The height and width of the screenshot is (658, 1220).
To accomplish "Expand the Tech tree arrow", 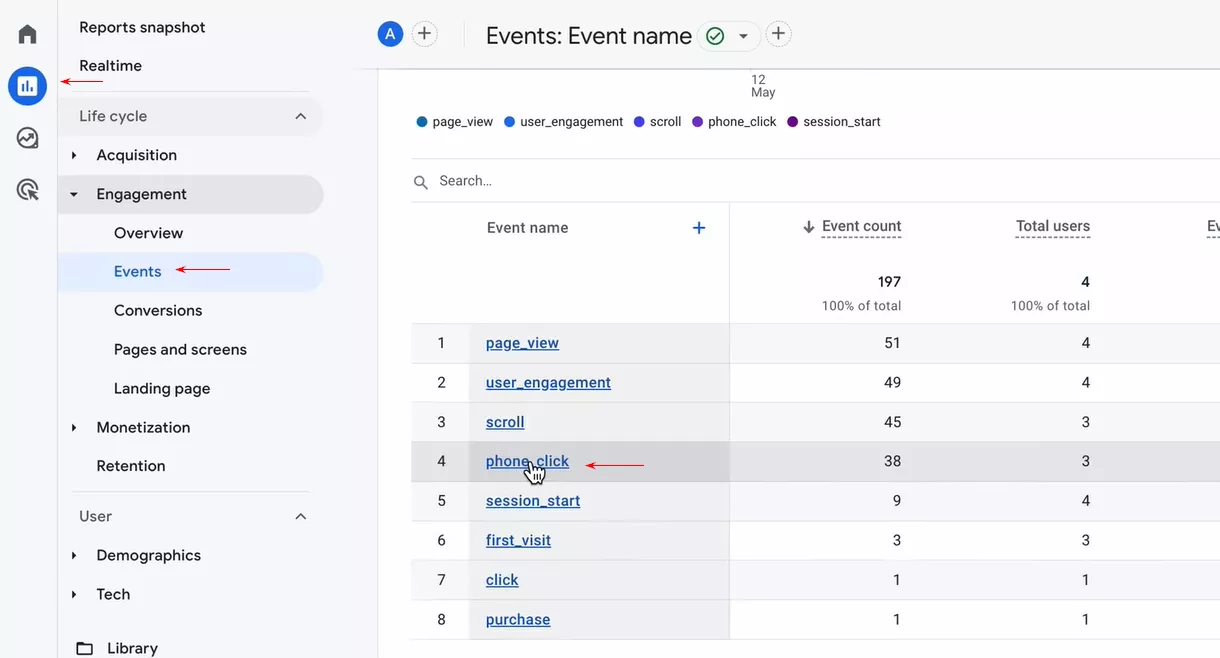I will 74,594.
